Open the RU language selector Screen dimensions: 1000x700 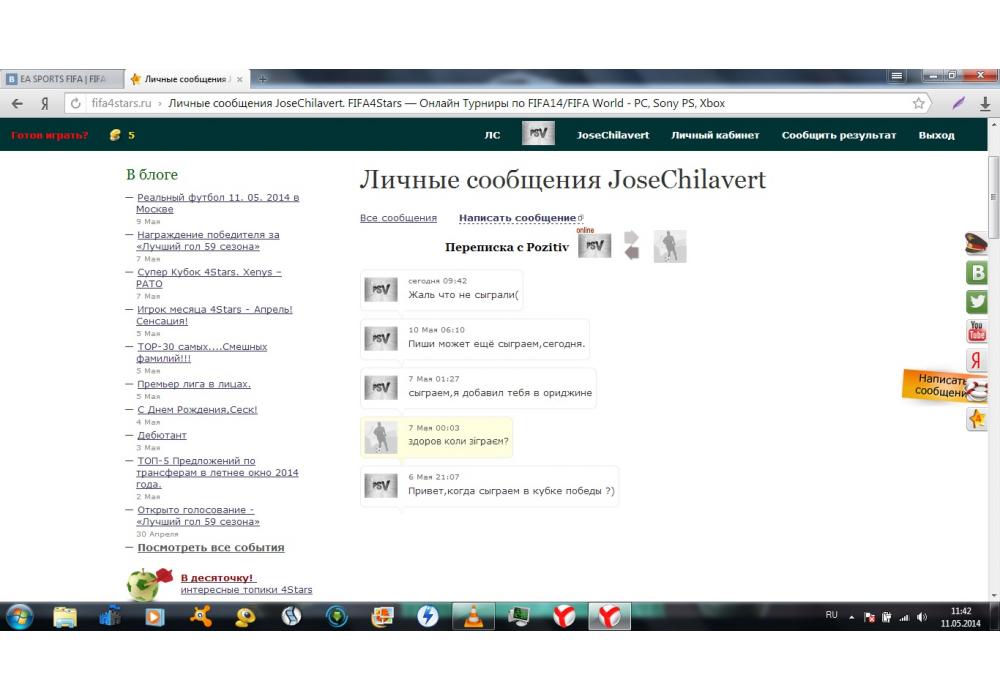(831, 615)
